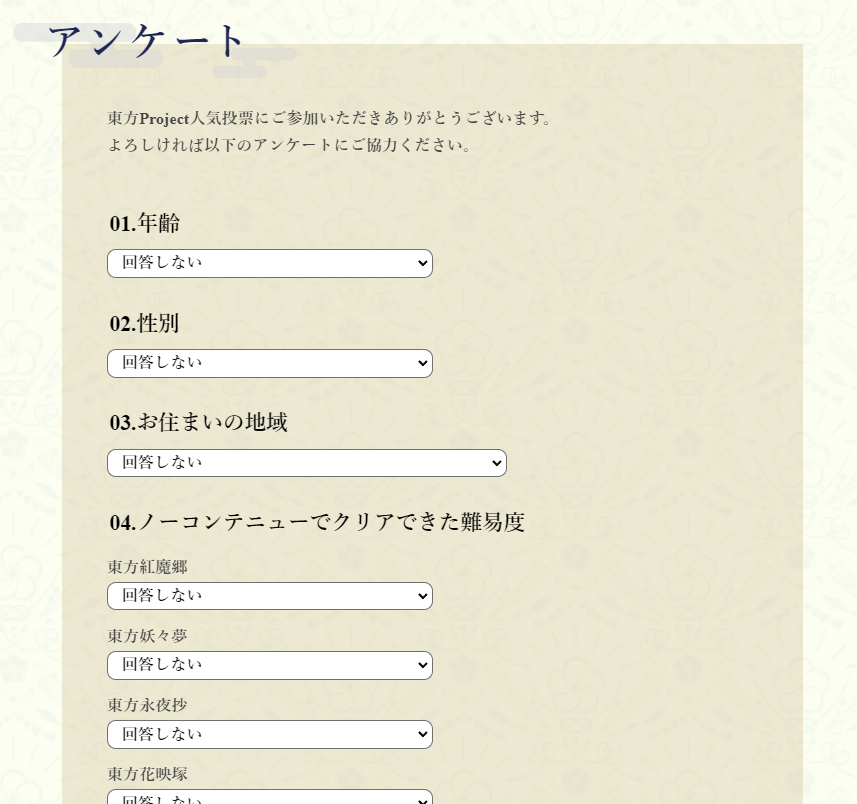Open the 02.性別 gender dropdown

point(269,363)
